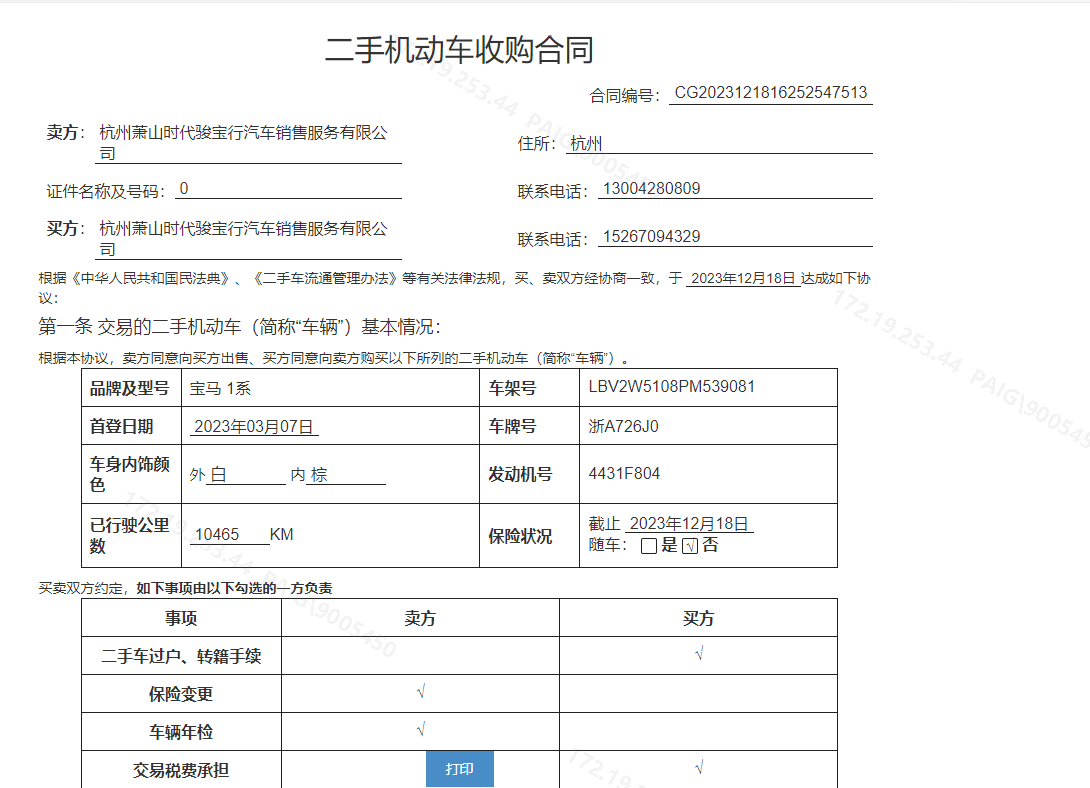Click the 保险变更 row label

pyautogui.click(x=181, y=694)
